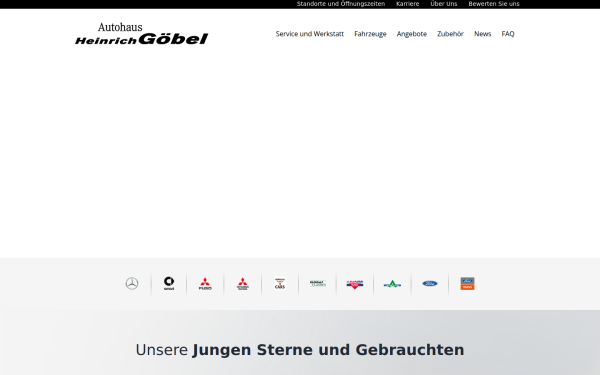This screenshot has width=600, height=375.
Task: Click the Mercedes-Benz star logo
Action: (x=132, y=284)
